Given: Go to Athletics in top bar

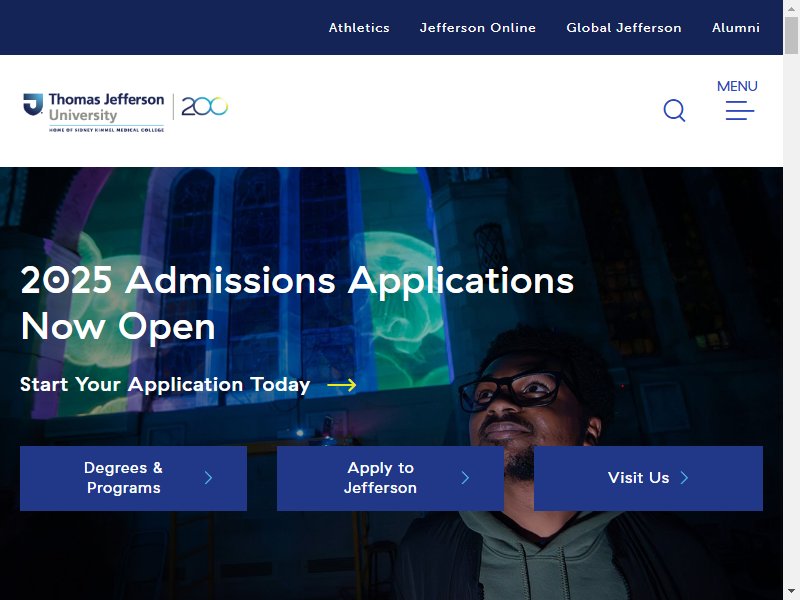Looking at the screenshot, I should click(359, 28).
